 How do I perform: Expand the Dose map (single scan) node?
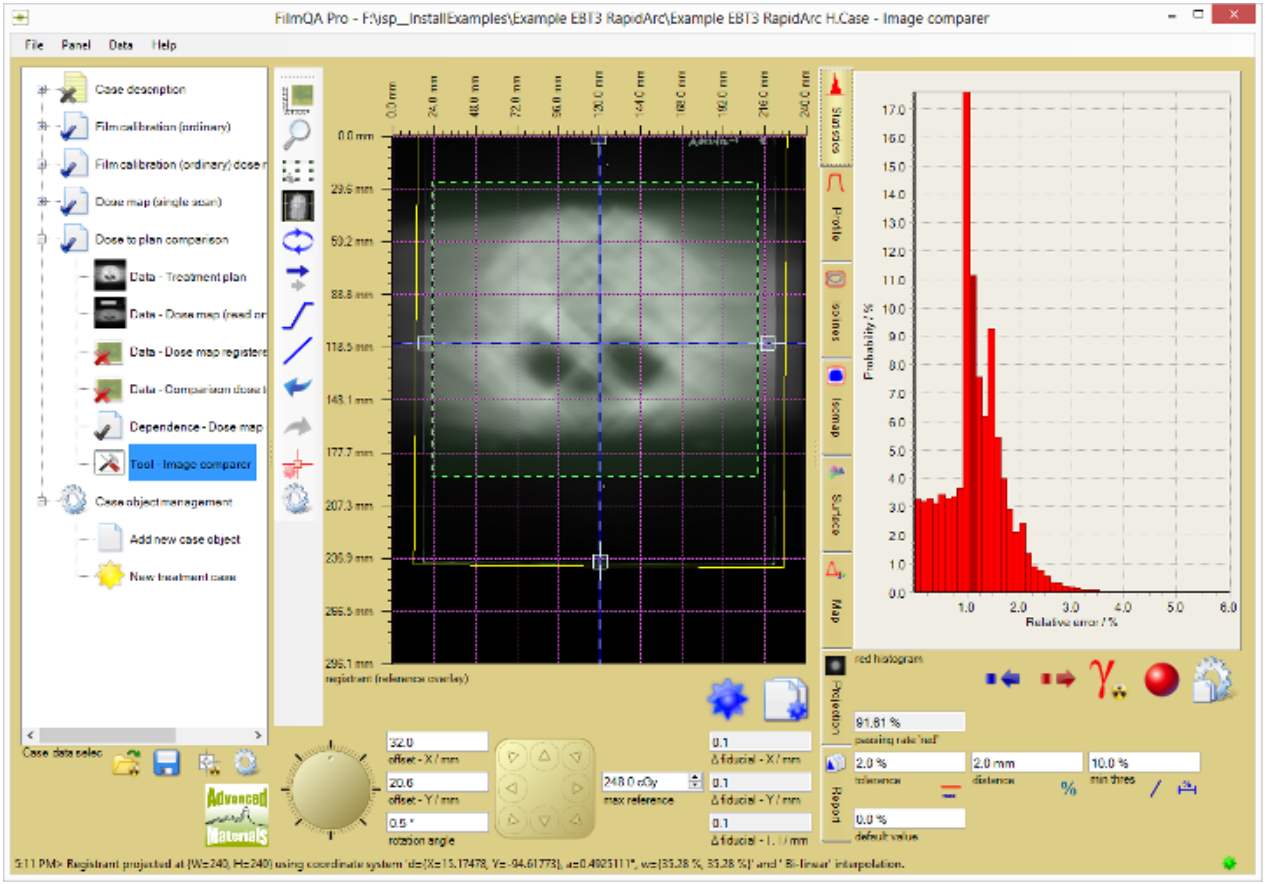(x=42, y=202)
